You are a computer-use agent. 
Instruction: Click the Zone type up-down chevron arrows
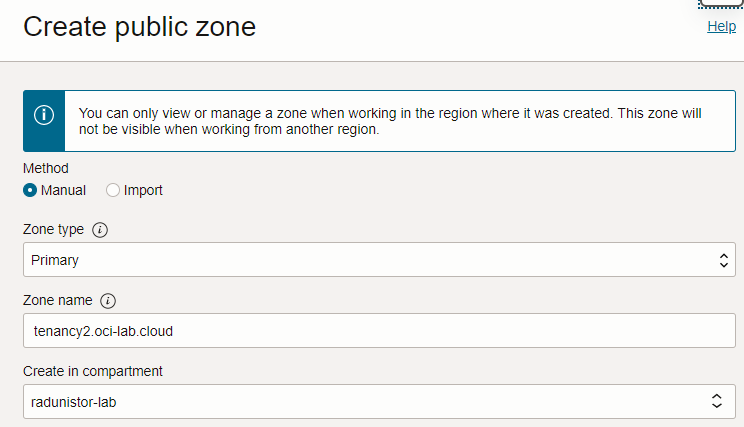[725, 260]
